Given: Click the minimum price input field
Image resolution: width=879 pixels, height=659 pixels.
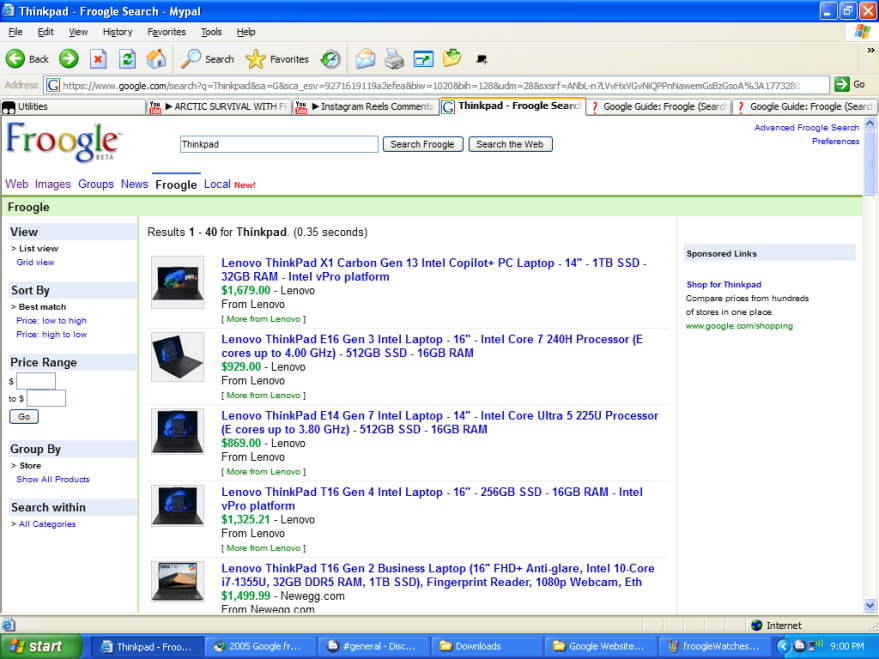Looking at the screenshot, I should tap(36, 381).
